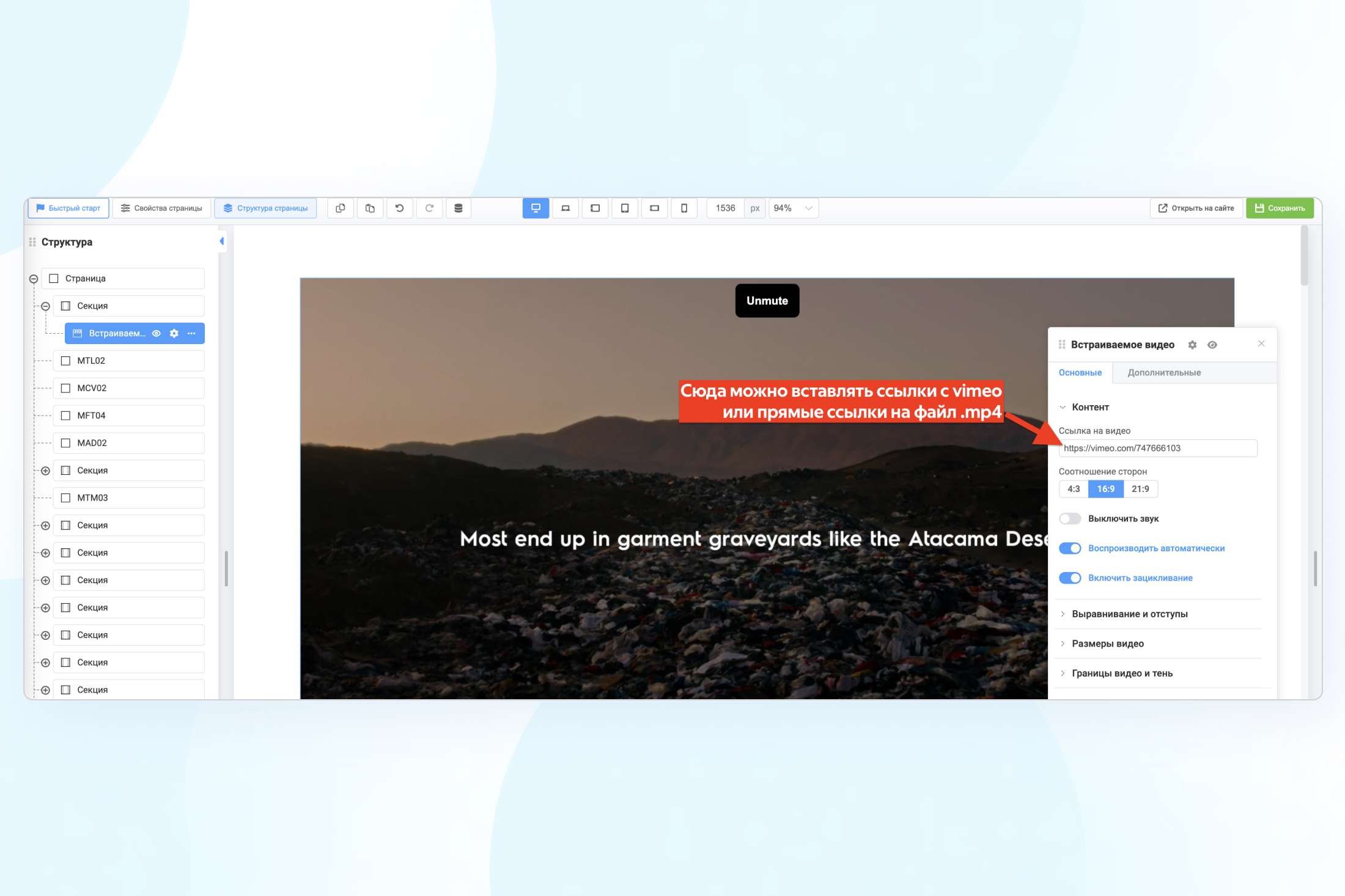This screenshot has width=1345, height=896.
Task: Select MFT04 in structure tree
Action: 129,416
